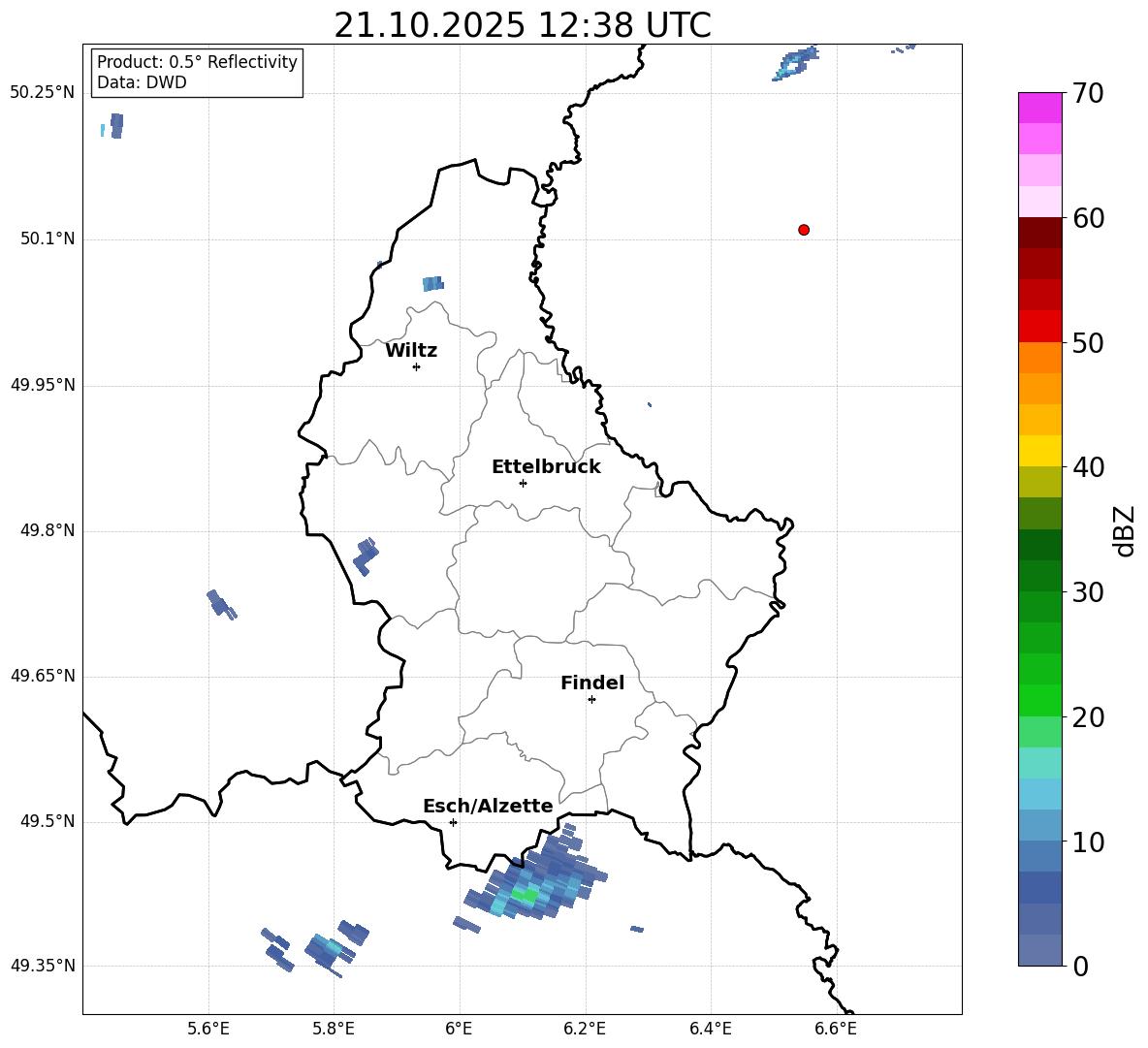Click the 10 tick label on colorbar

[1088, 842]
